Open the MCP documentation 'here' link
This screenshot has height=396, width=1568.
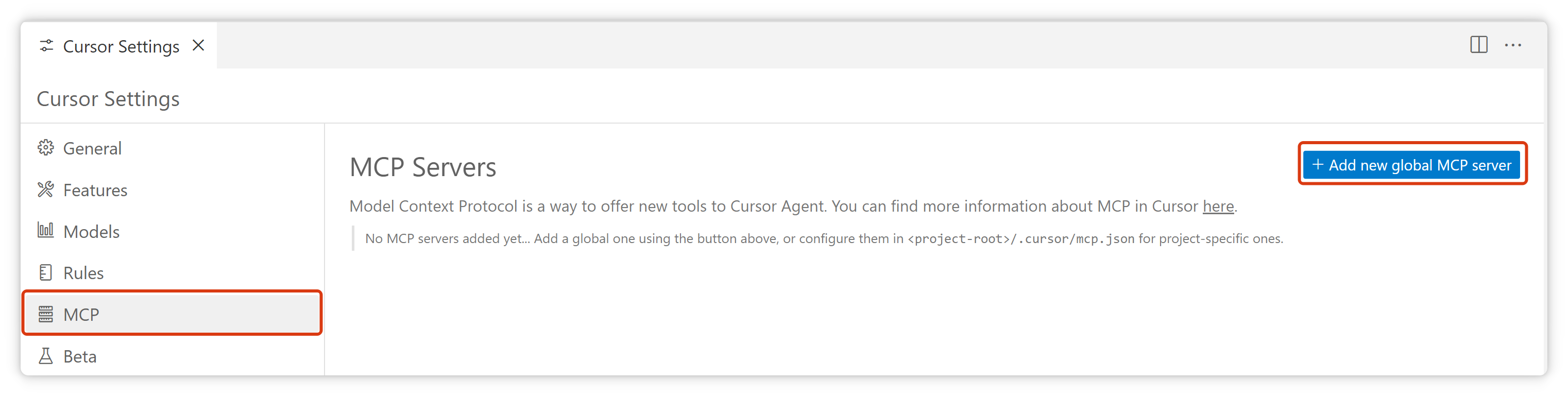pyautogui.click(x=1218, y=207)
